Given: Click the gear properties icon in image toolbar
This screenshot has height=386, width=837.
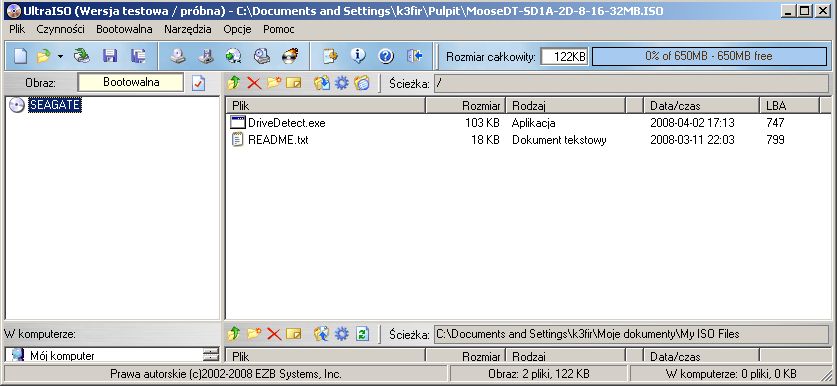Looking at the screenshot, I should 342,83.
